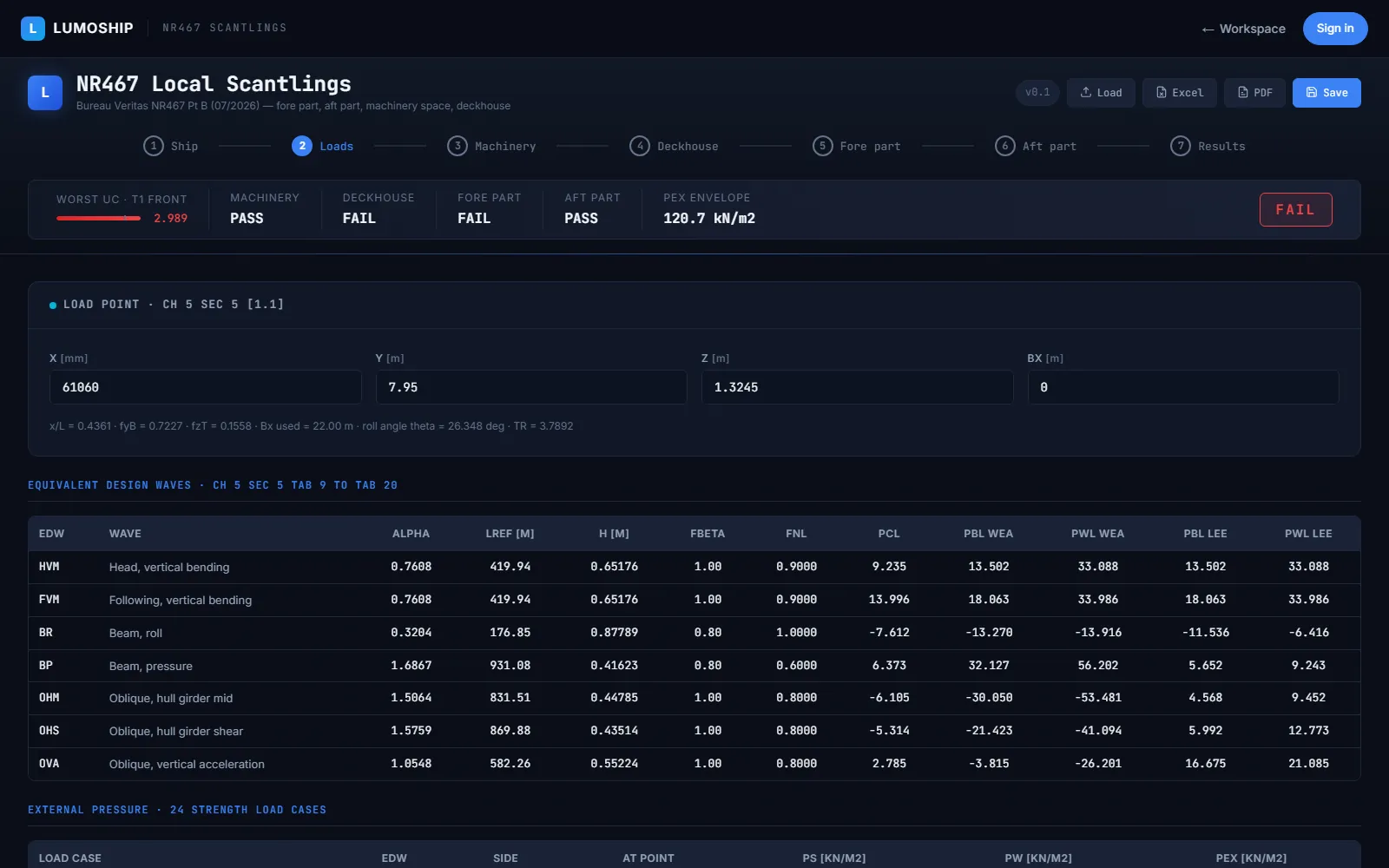Image resolution: width=1389 pixels, height=868 pixels.
Task: Edit the Z [m] value field
Action: point(858,387)
